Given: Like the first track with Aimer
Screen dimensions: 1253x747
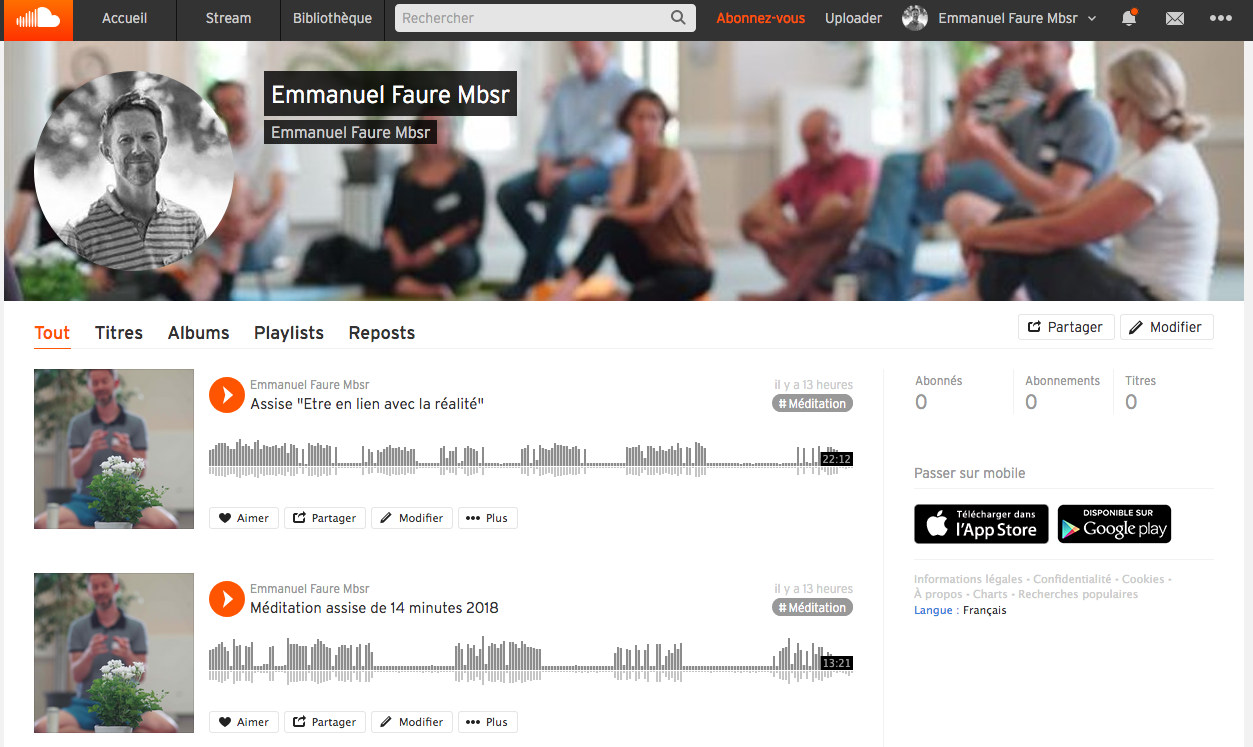Looking at the screenshot, I should tap(244, 518).
